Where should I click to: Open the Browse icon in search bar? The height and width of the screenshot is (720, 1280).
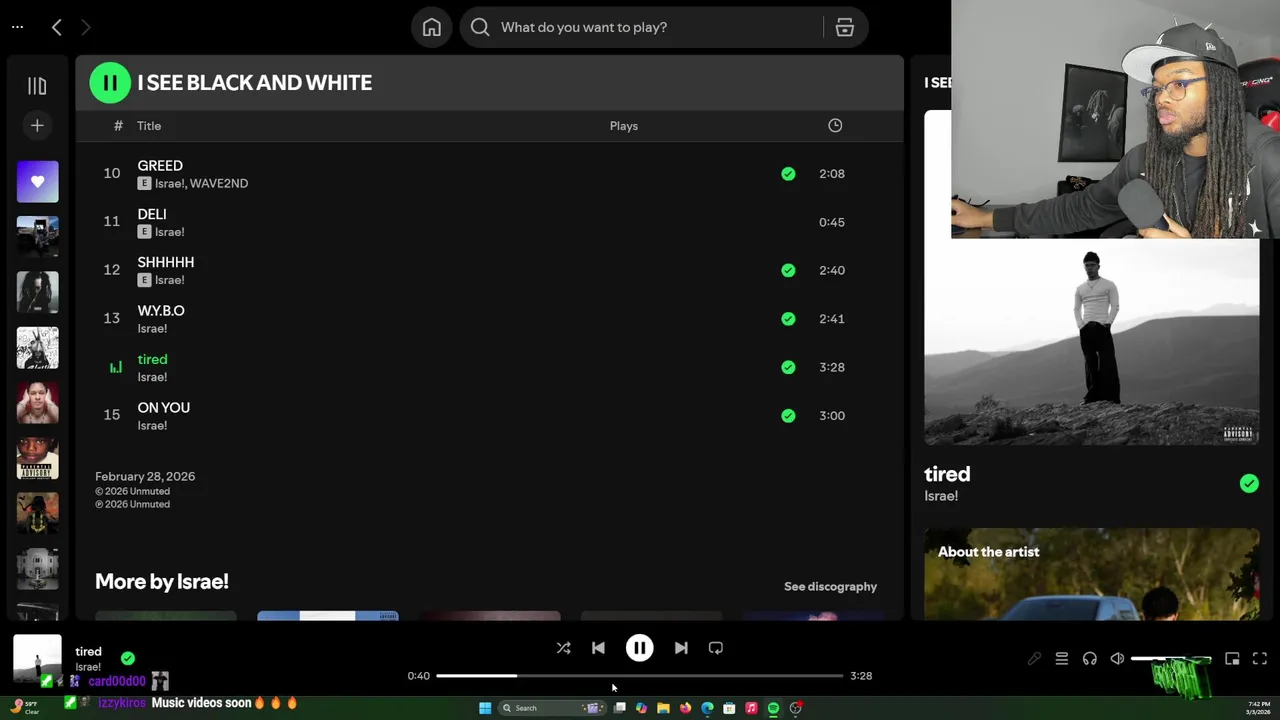pyautogui.click(x=845, y=27)
